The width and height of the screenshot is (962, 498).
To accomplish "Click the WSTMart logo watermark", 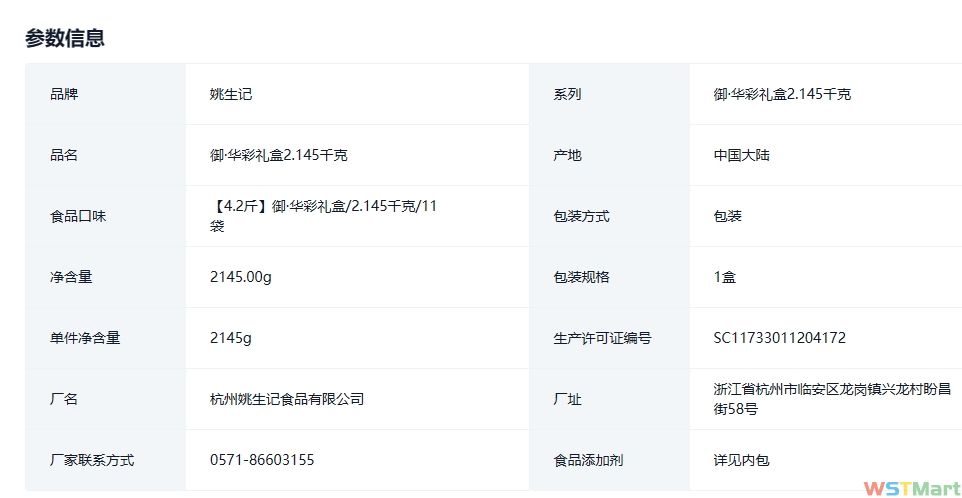I will pos(910,487).
